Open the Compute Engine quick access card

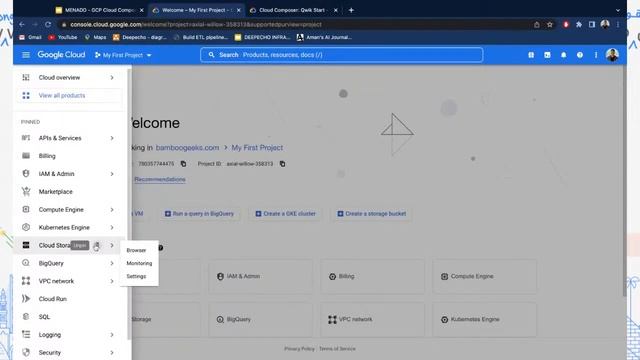(x=484, y=276)
